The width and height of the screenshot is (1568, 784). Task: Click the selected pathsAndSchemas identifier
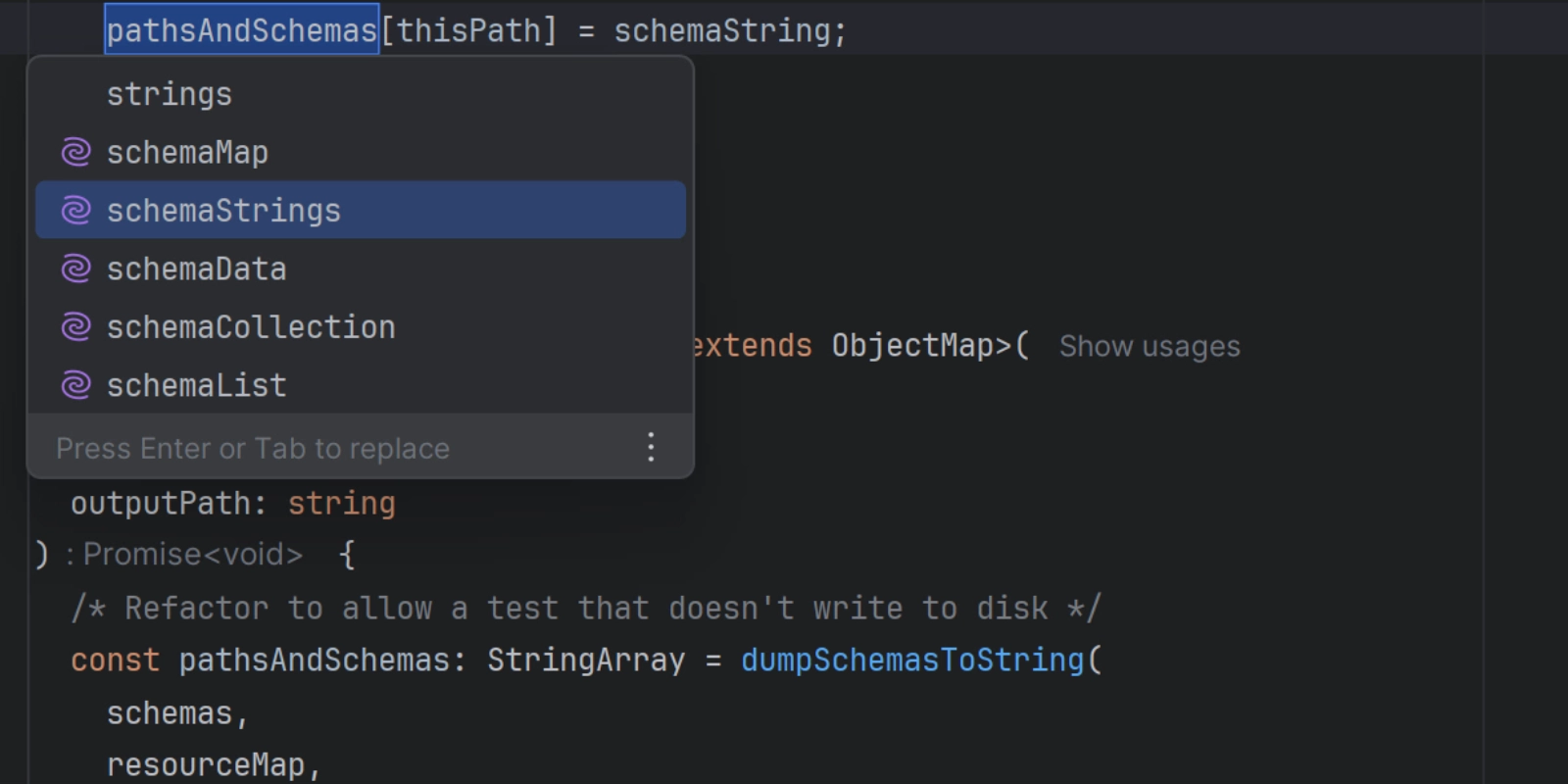pos(242,30)
